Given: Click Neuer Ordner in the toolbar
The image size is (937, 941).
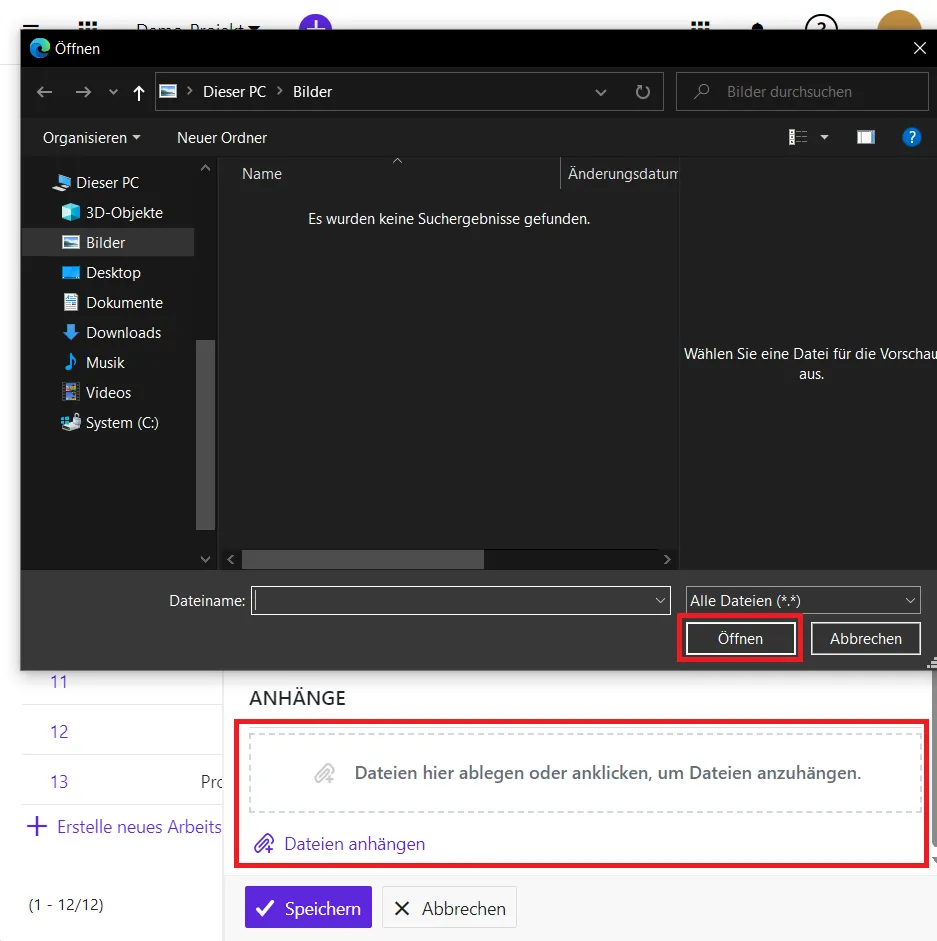Looking at the screenshot, I should point(222,137).
